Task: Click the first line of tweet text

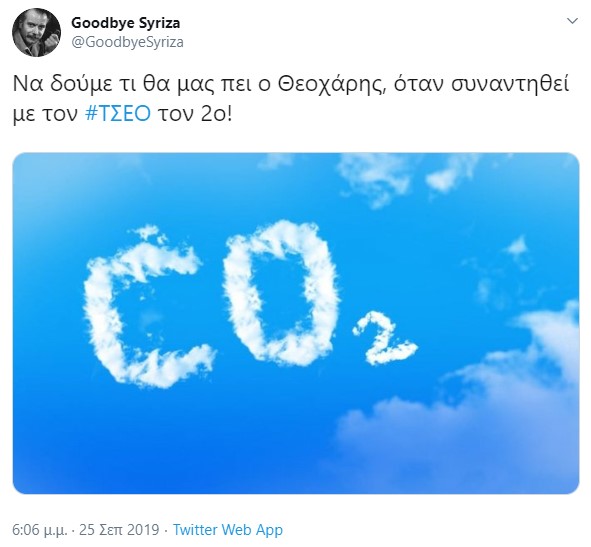Action: 291,84
